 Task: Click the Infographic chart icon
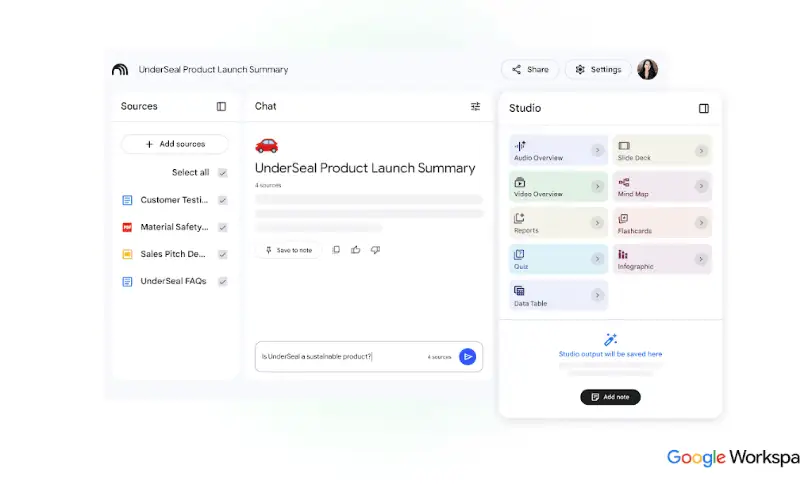(x=623, y=254)
